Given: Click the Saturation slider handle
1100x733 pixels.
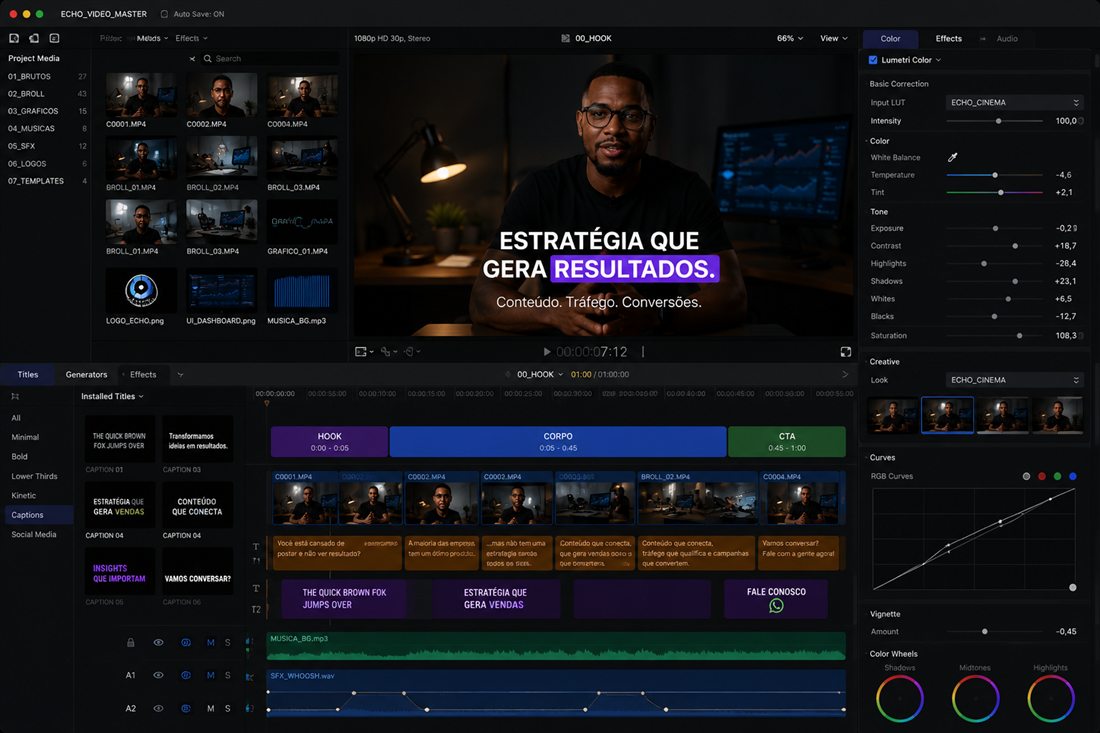Looking at the screenshot, I should click(x=1019, y=336).
